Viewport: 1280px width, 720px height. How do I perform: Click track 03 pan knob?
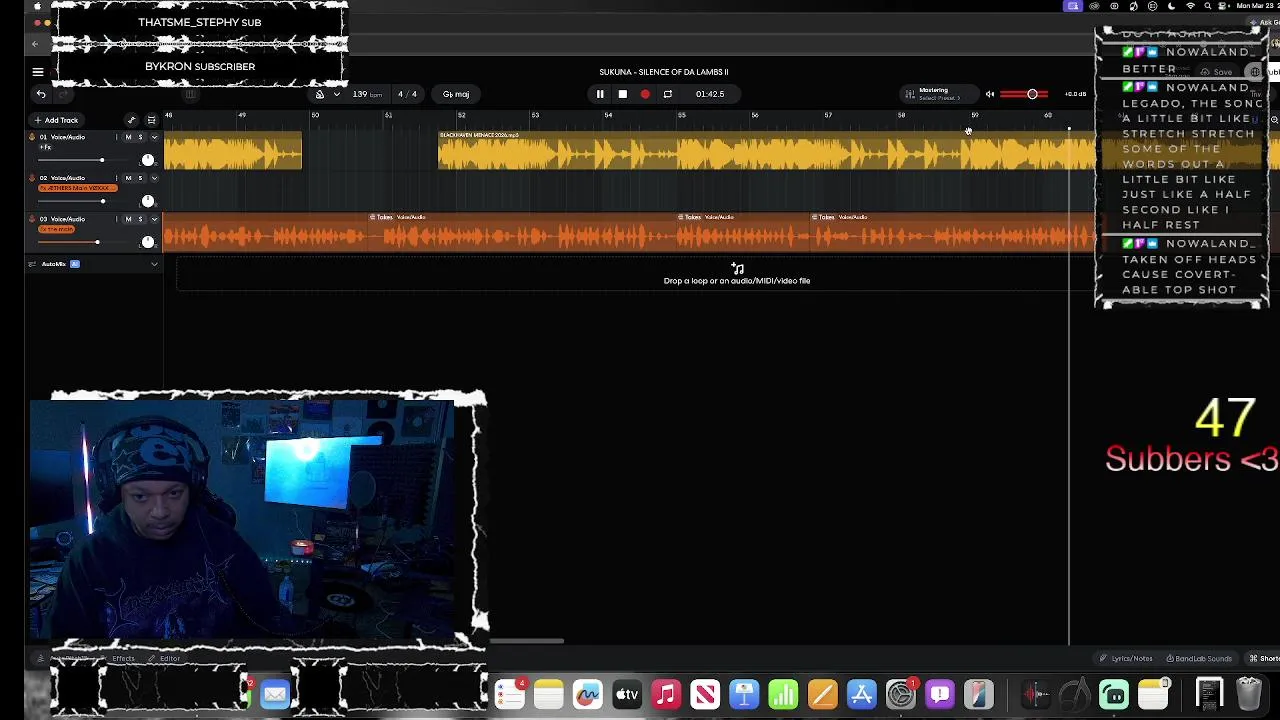click(148, 242)
